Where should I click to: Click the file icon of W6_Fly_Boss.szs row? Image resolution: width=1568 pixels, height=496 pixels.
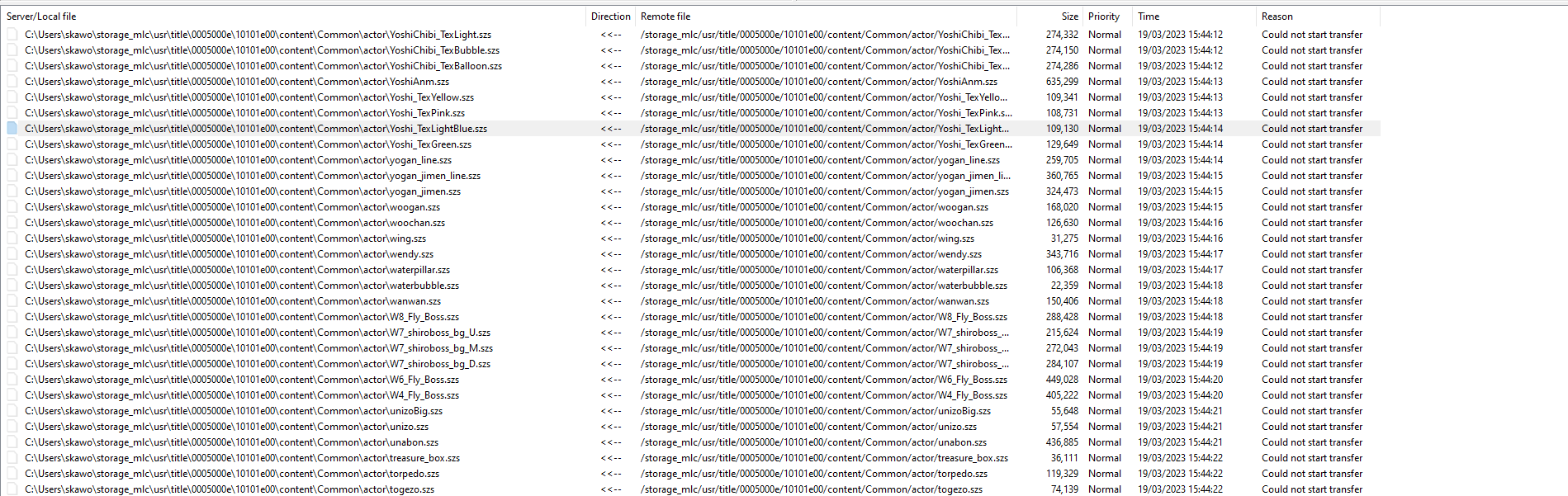click(12, 380)
